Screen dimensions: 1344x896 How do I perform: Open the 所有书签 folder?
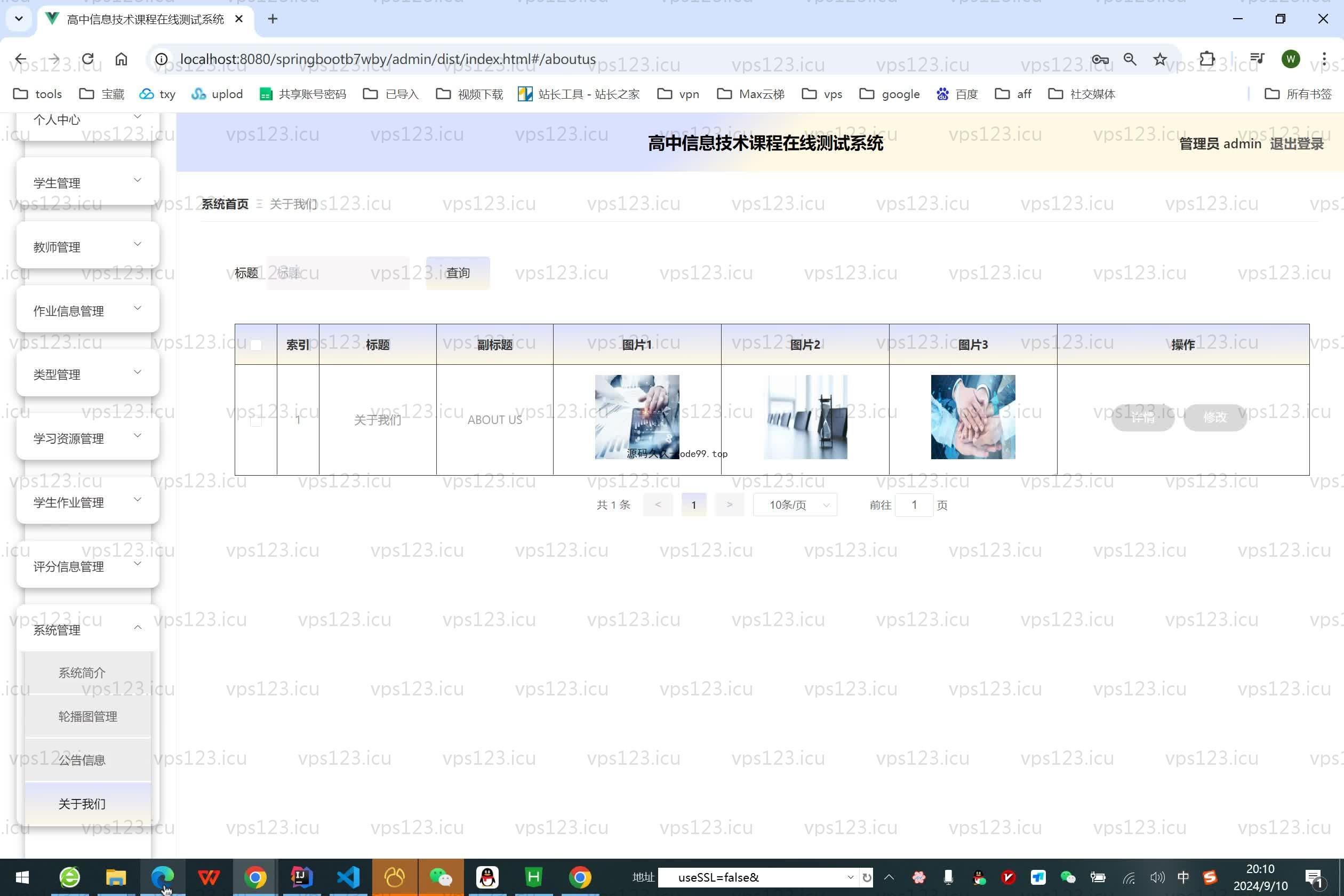[x=1298, y=94]
